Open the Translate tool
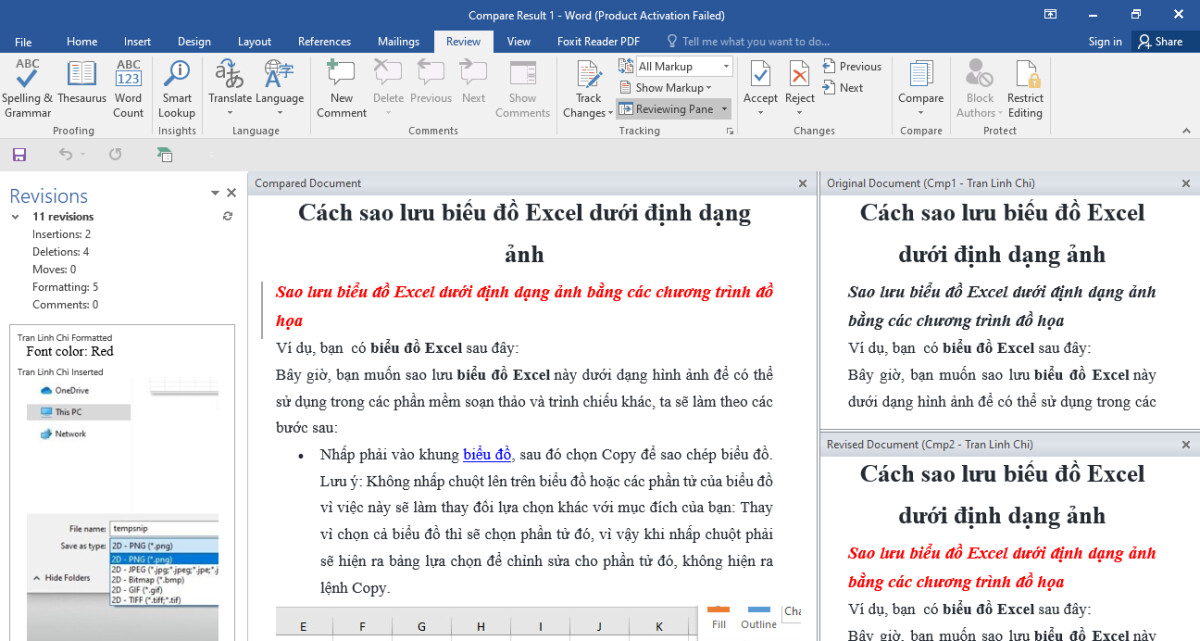 (230, 89)
